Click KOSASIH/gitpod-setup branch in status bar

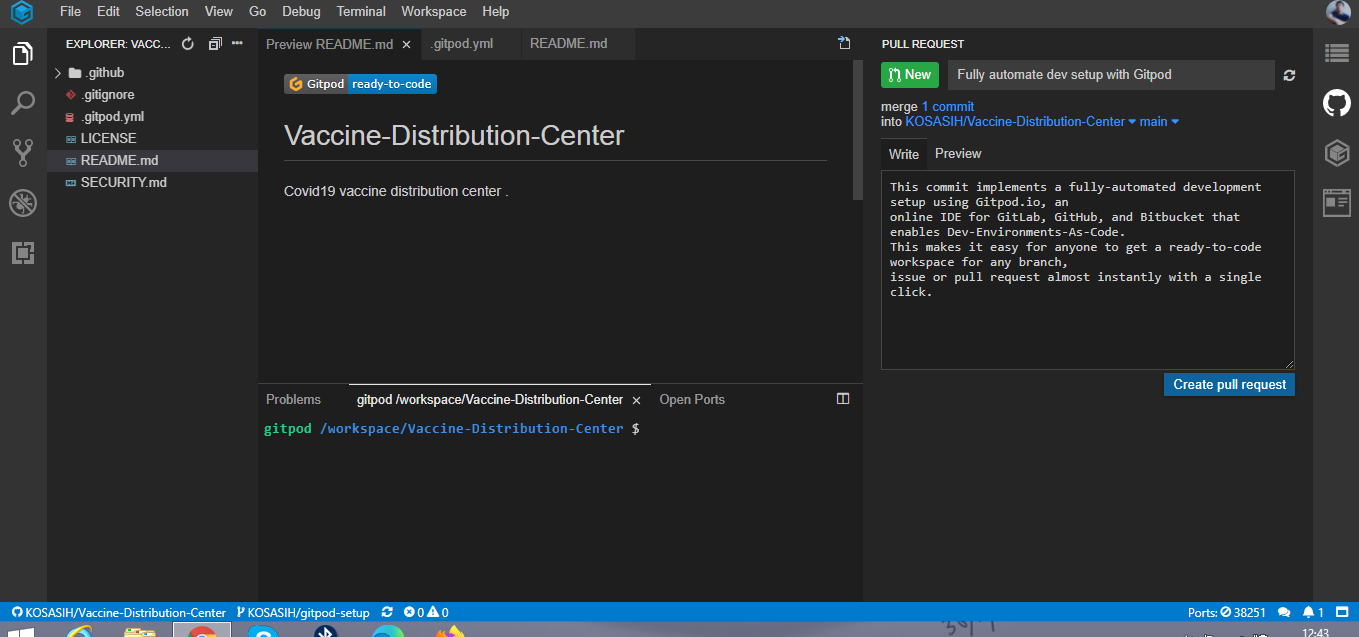click(303, 612)
